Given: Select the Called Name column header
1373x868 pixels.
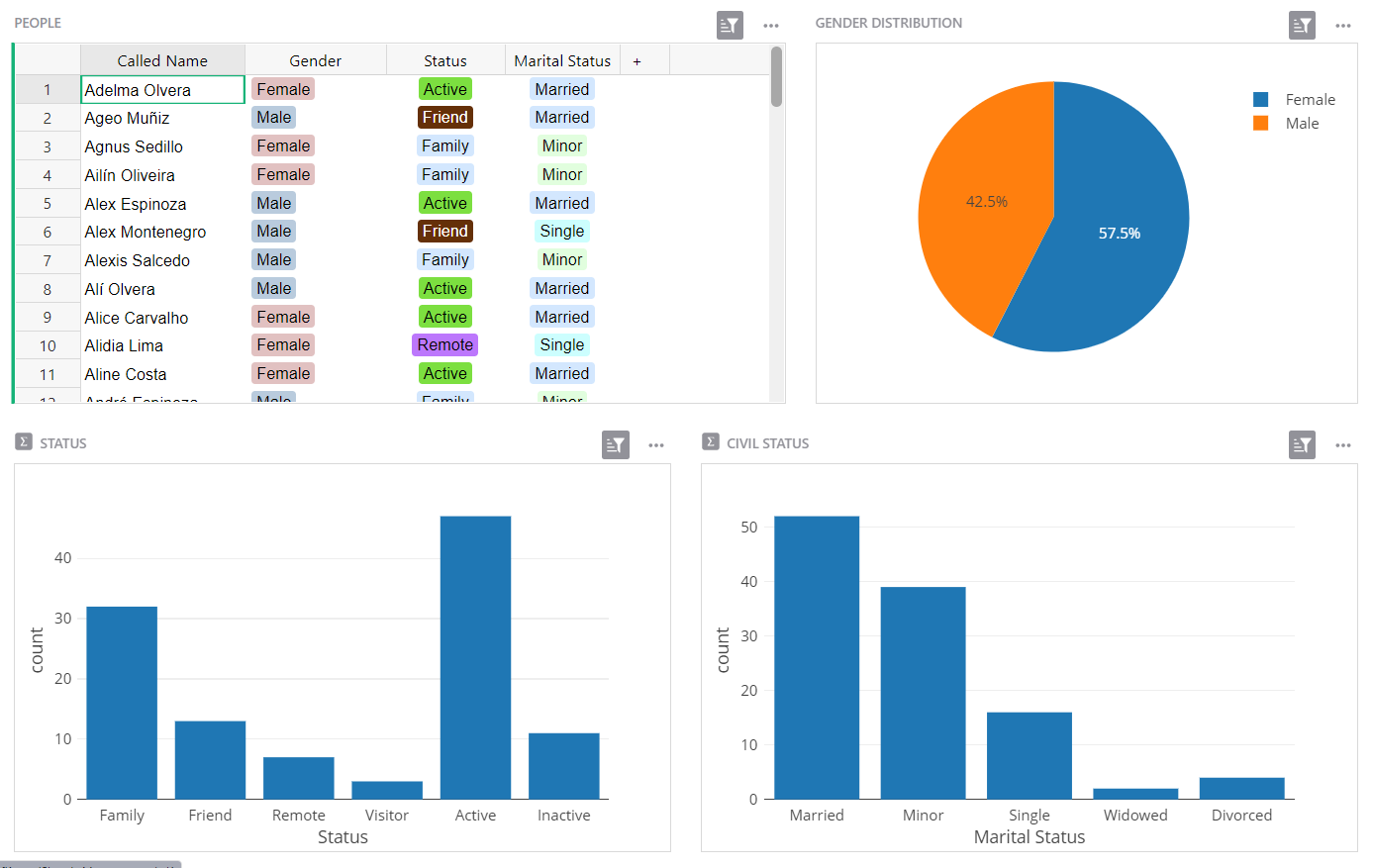Looking at the screenshot, I should pyautogui.click(x=162, y=61).
